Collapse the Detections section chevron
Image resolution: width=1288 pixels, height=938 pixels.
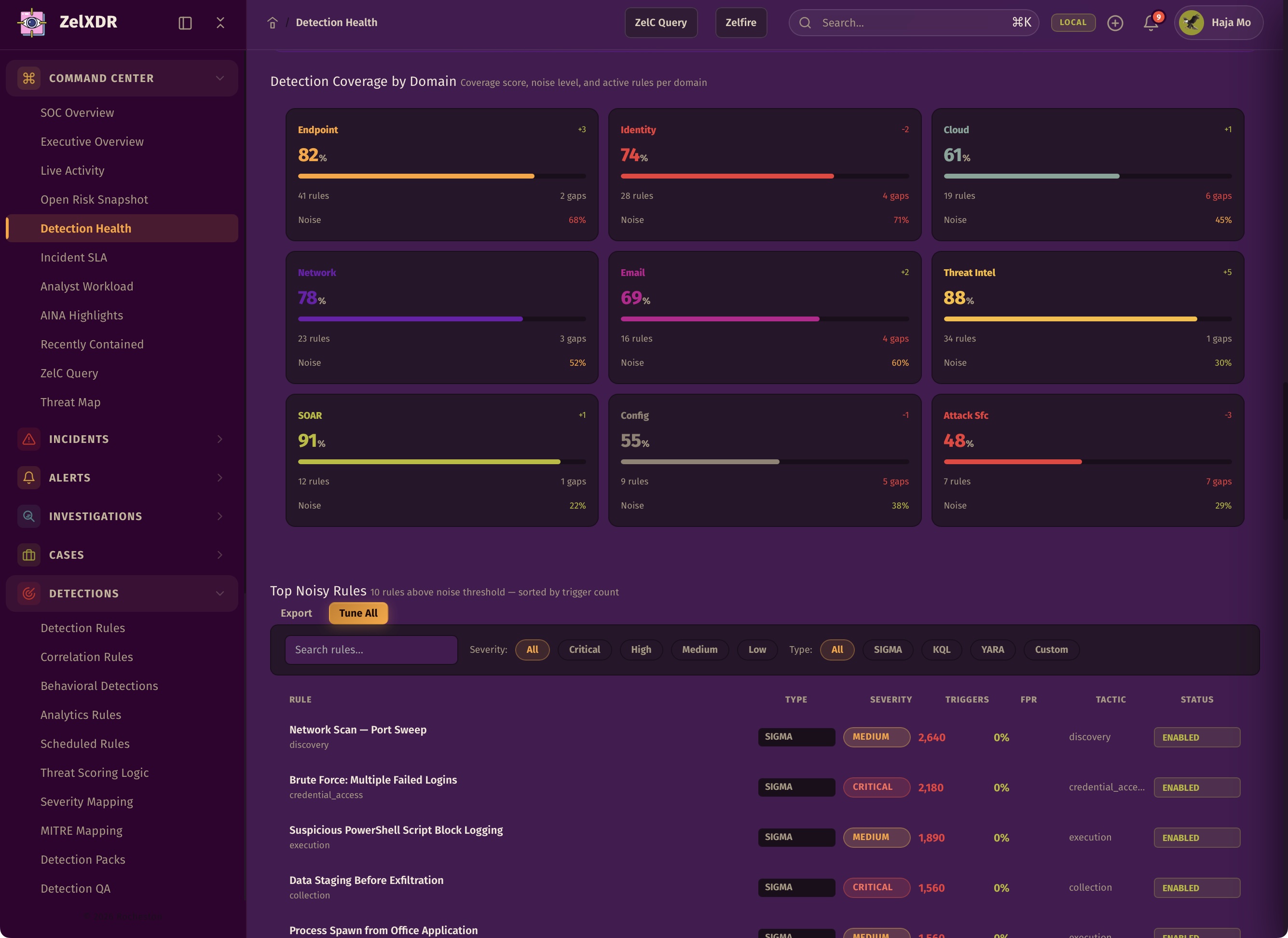[x=220, y=593]
